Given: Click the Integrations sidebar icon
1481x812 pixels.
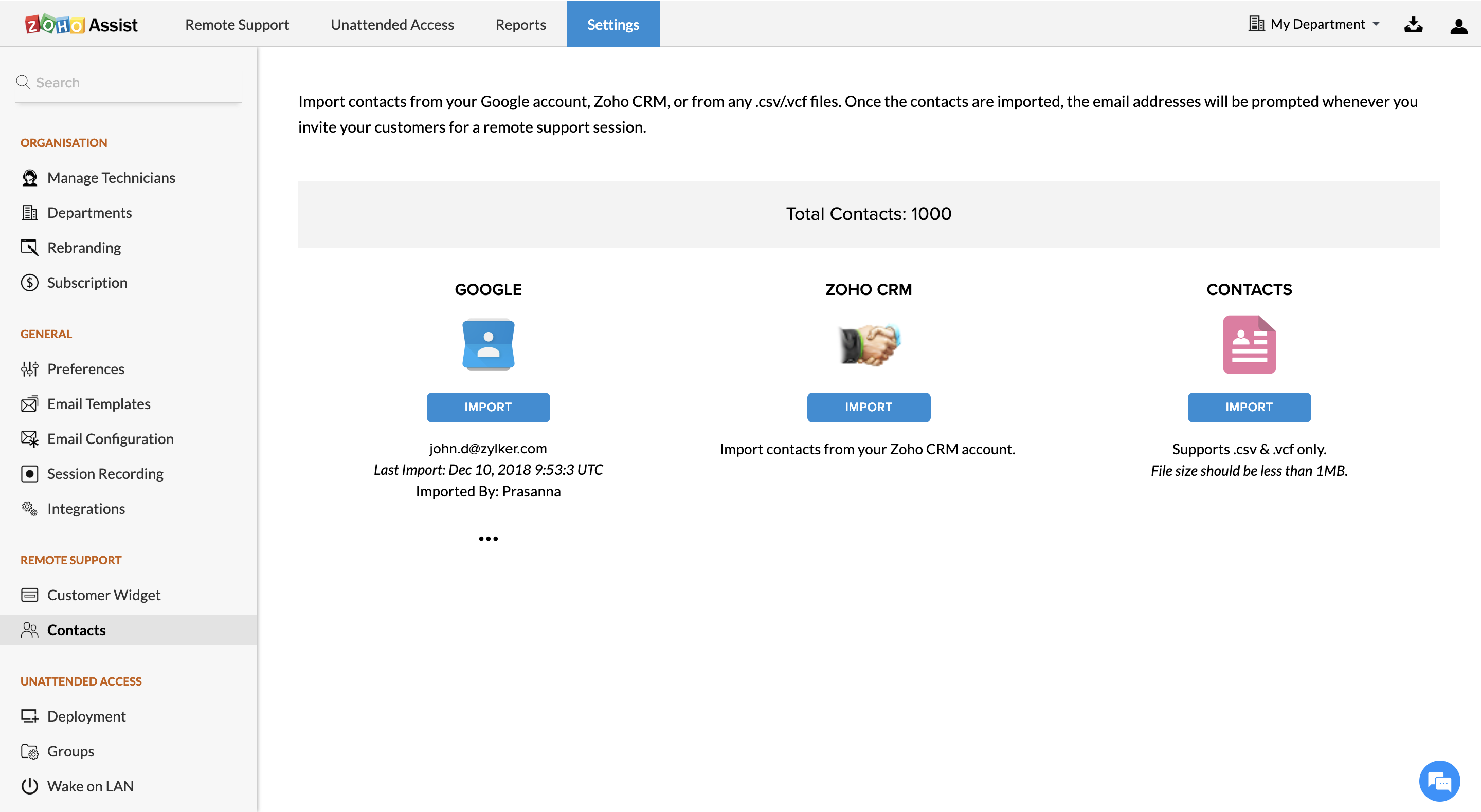Looking at the screenshot, I should pyautogui.click(x=30, y=509).
